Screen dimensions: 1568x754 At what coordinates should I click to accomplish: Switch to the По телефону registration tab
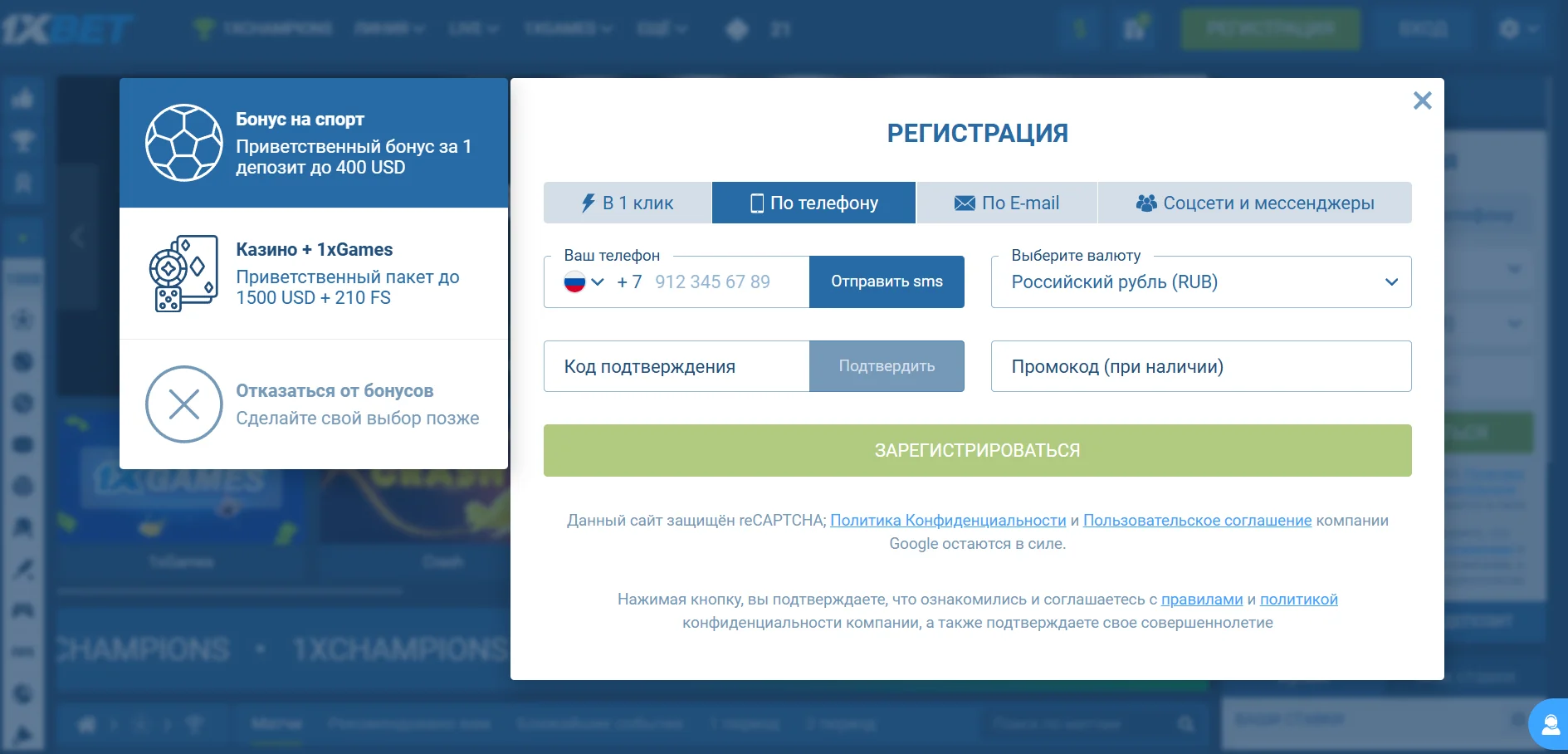[x=813, y=202]
